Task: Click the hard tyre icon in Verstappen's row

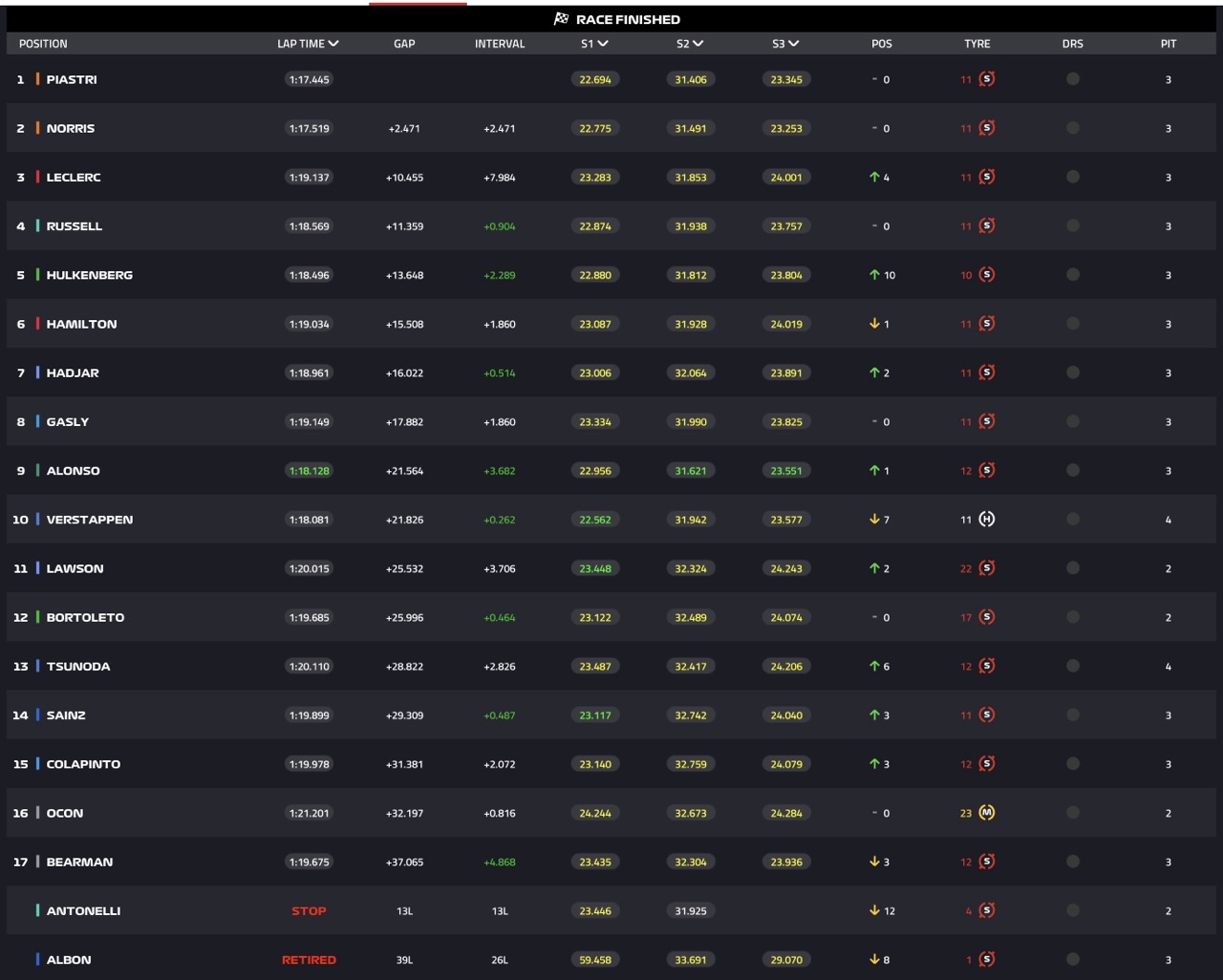Action: pyautogui.click(x=987, y=519)
